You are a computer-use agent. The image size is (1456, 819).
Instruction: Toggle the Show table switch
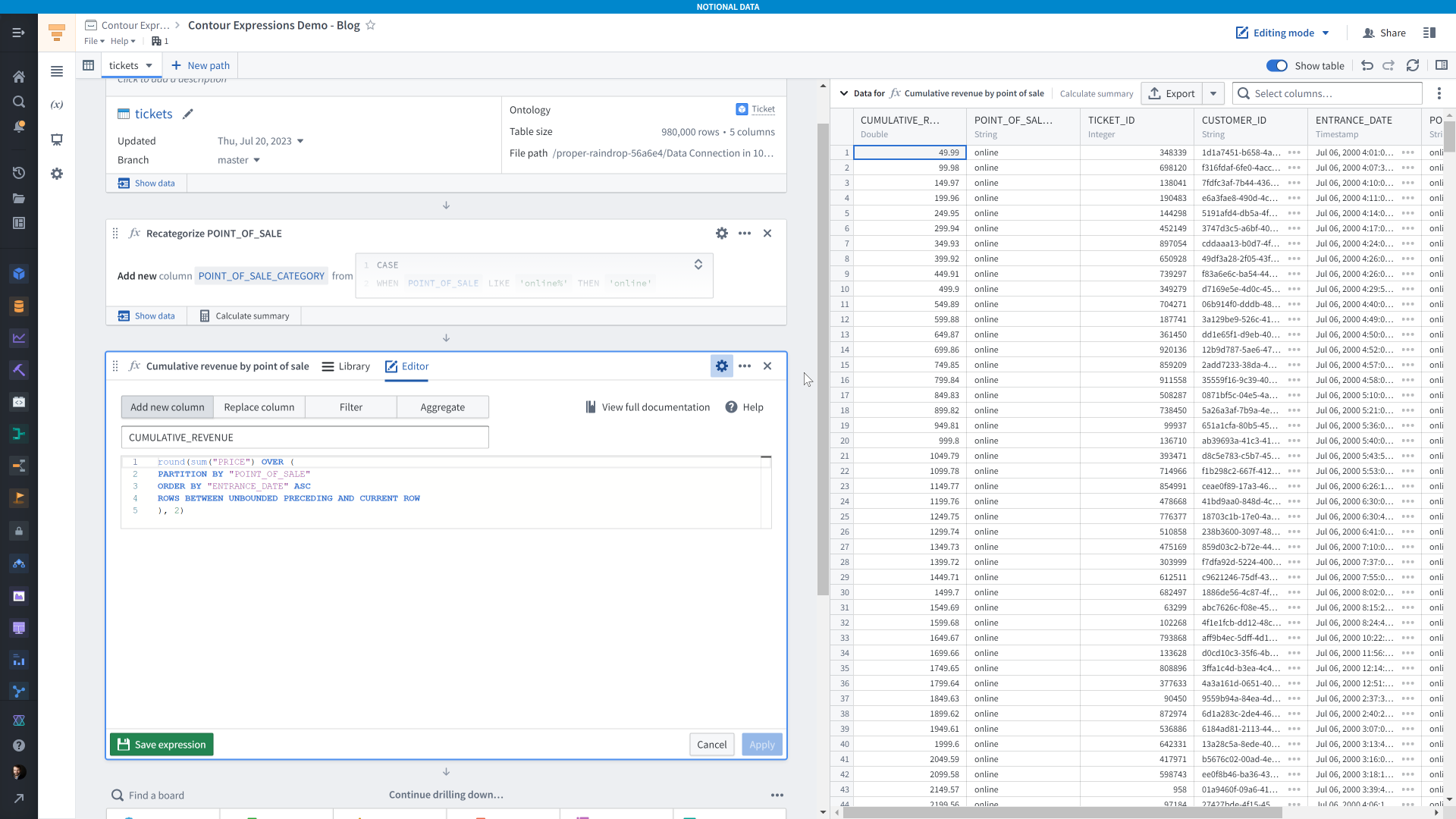[1277, 66]
